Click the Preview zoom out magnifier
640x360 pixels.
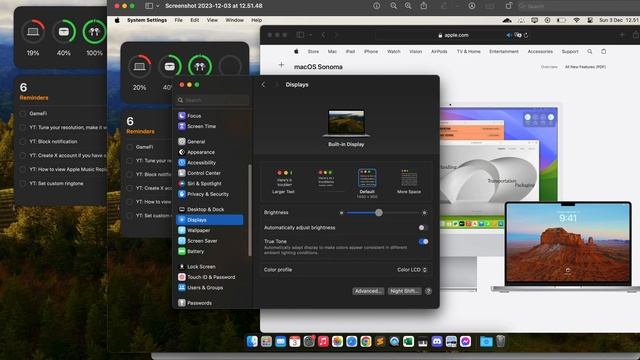(x=393, y=6)
